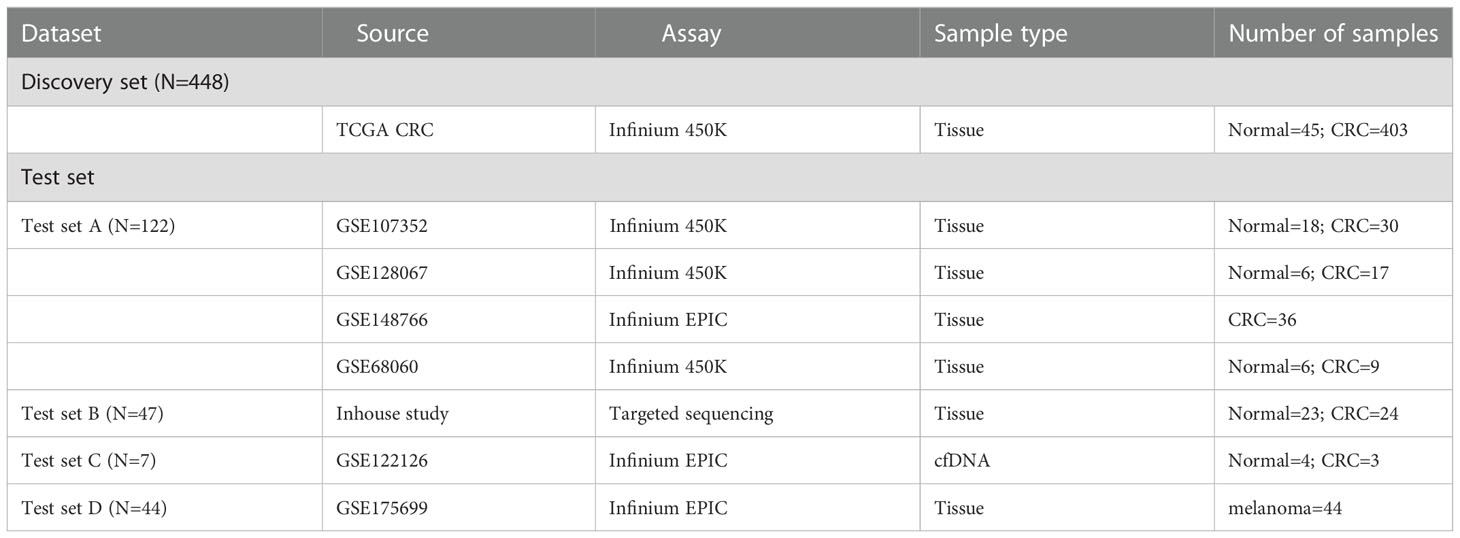
Task: Select the Test set A (N=122) cell
Action: coord(98,226)
